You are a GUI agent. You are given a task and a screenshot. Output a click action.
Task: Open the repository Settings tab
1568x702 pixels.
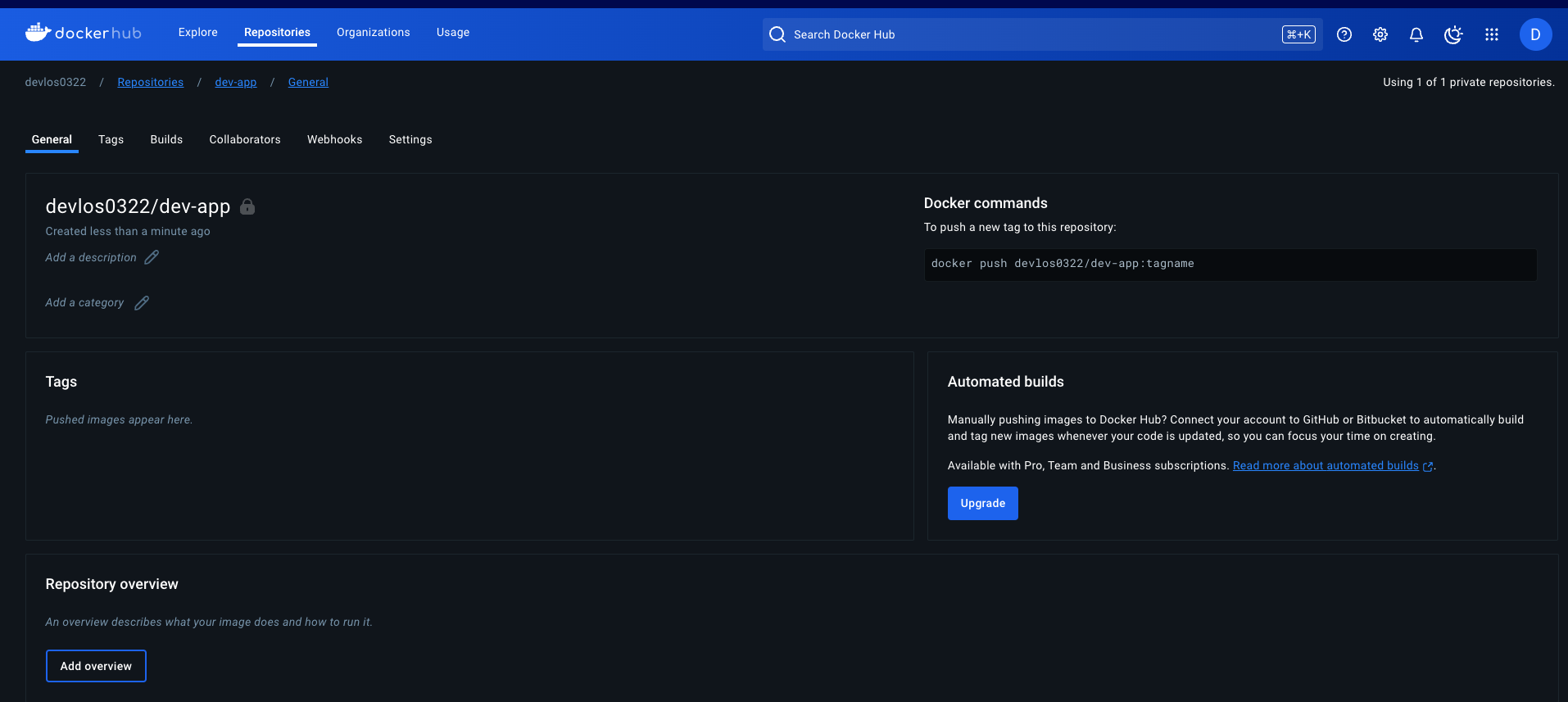[x=410, y=140]
